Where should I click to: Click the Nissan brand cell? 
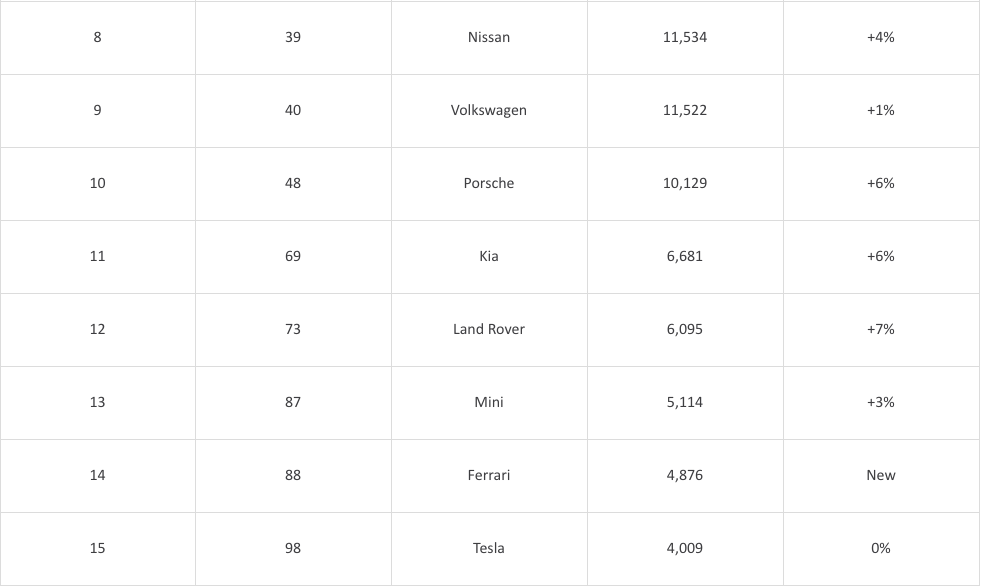click(x=488, y=37)
